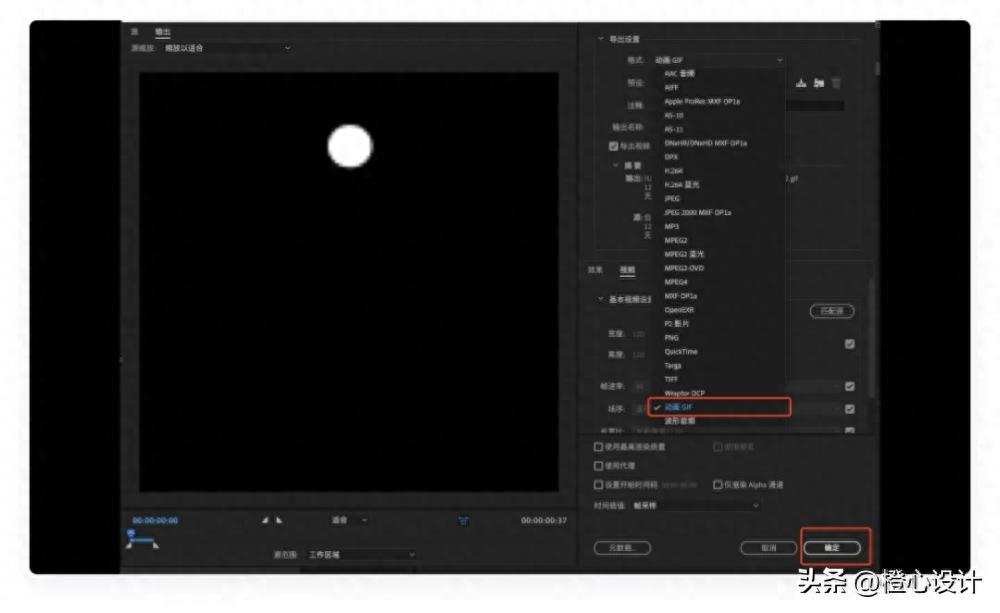
Task: Open the 时间插值 帧采样 dropdown
Action: pos(696,505)
